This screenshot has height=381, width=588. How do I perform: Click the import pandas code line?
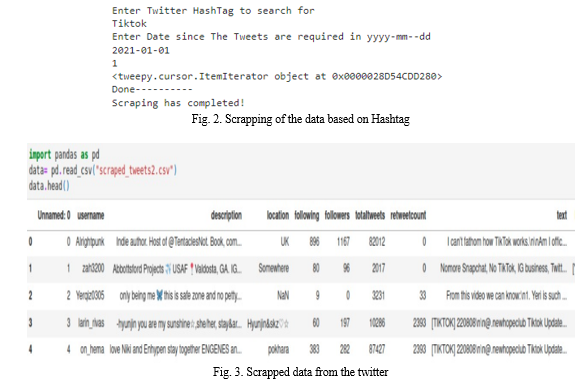click(64, 155)
